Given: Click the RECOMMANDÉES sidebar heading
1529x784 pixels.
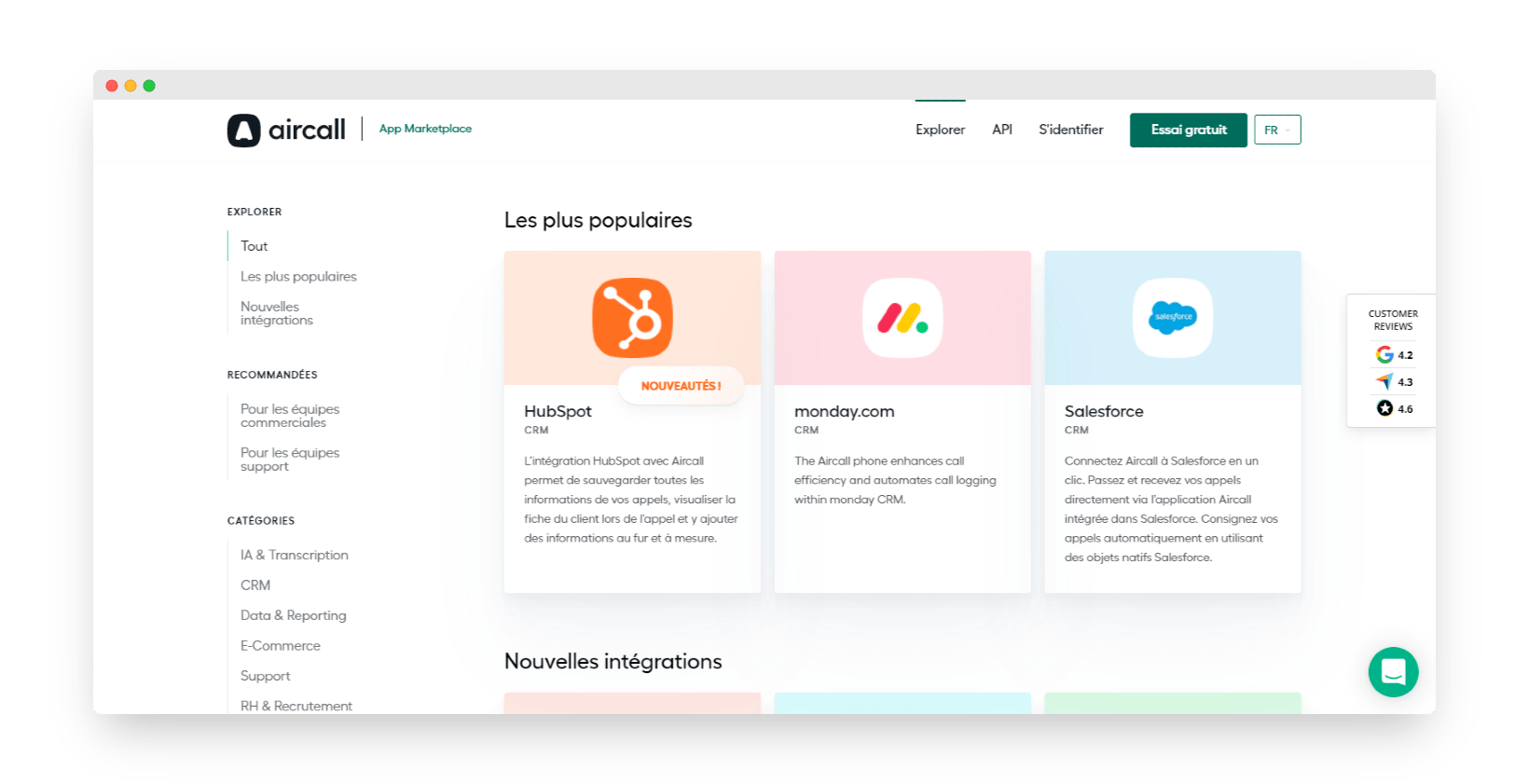Looking at the screenshot, I should [272, 375].
